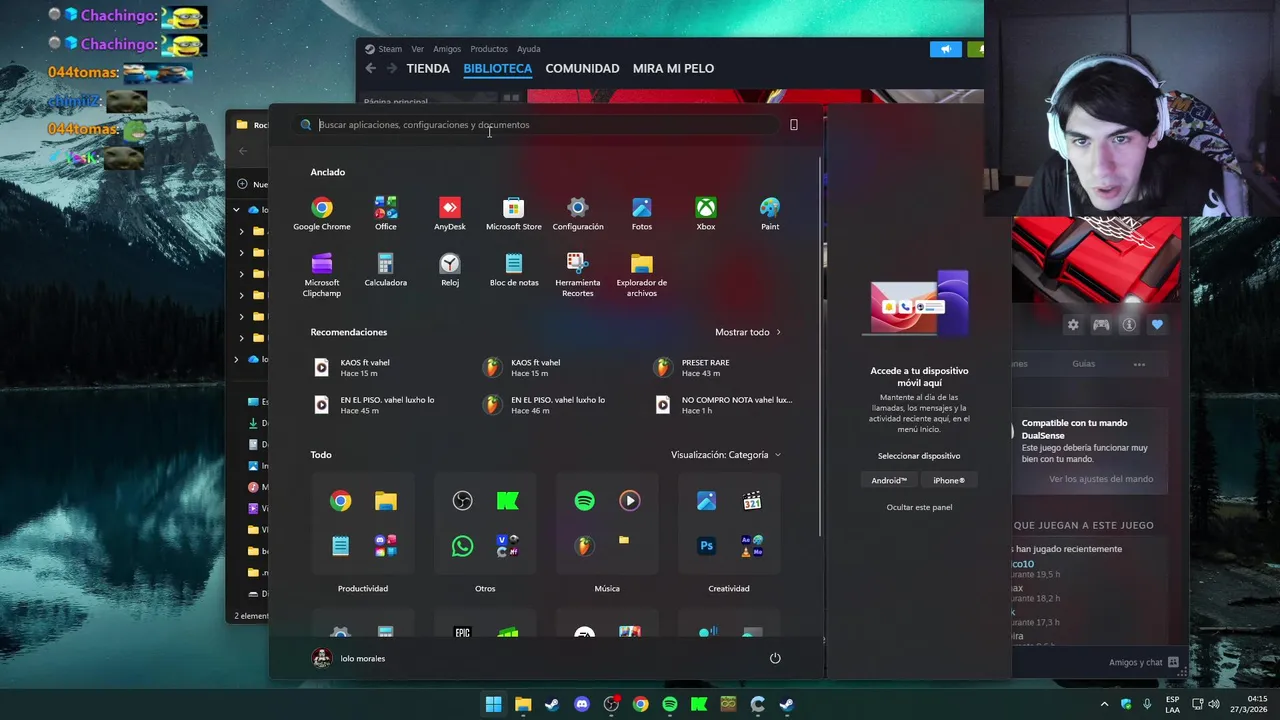Open Steam game settings gear icon
Screen dimensions: 1280x720
click(1073, 325)
